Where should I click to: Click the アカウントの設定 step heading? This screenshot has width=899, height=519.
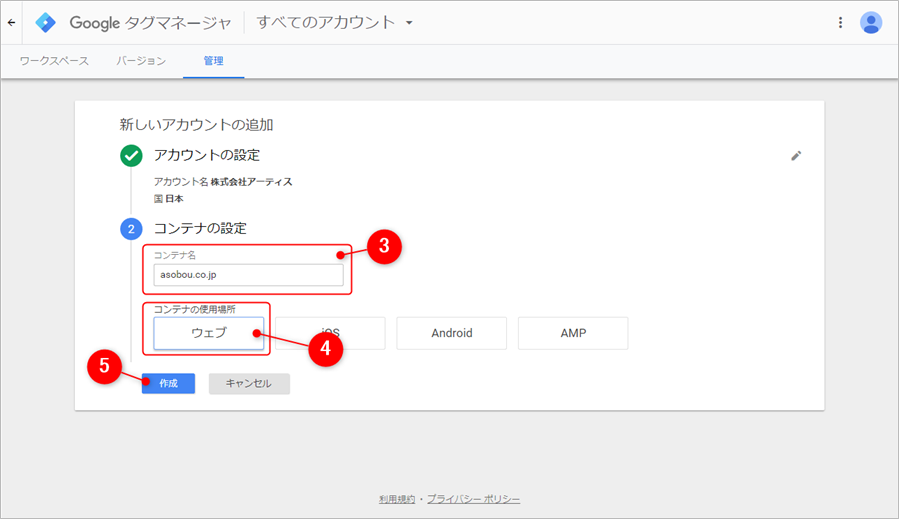207,155
